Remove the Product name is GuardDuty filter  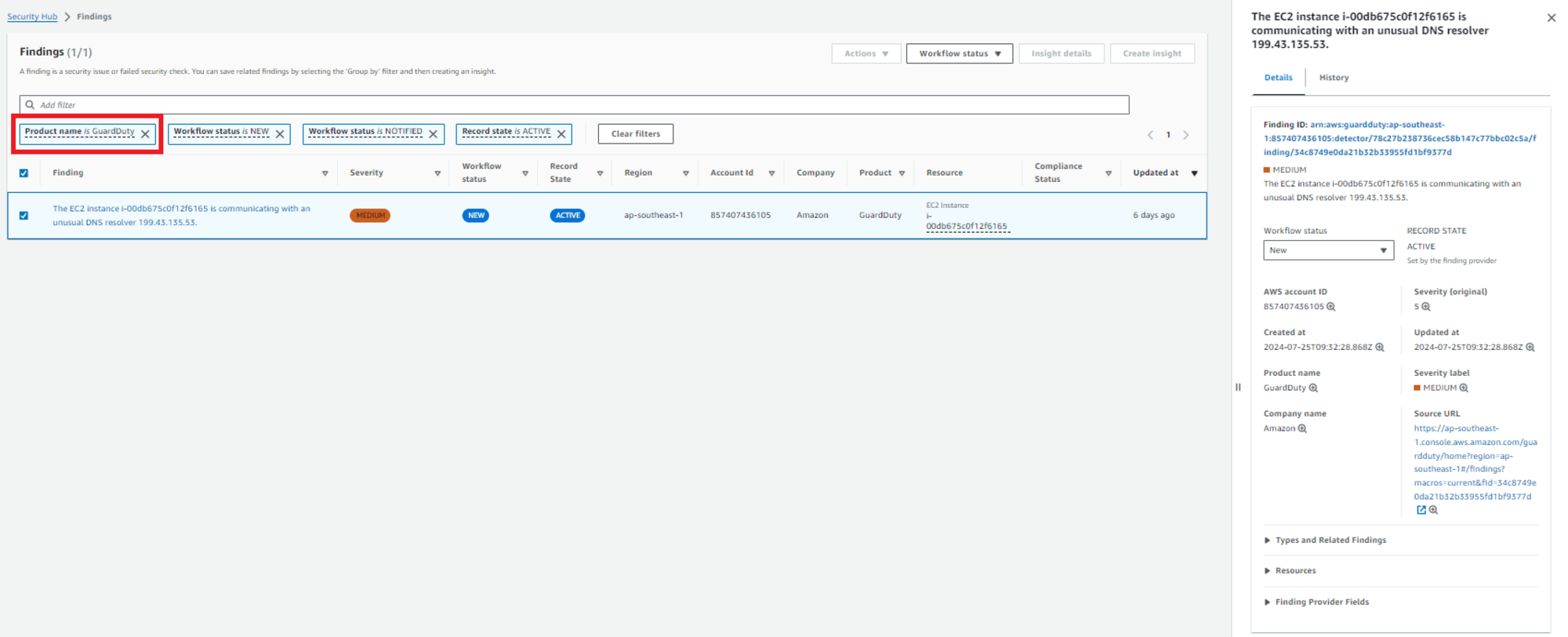point(145,134)
